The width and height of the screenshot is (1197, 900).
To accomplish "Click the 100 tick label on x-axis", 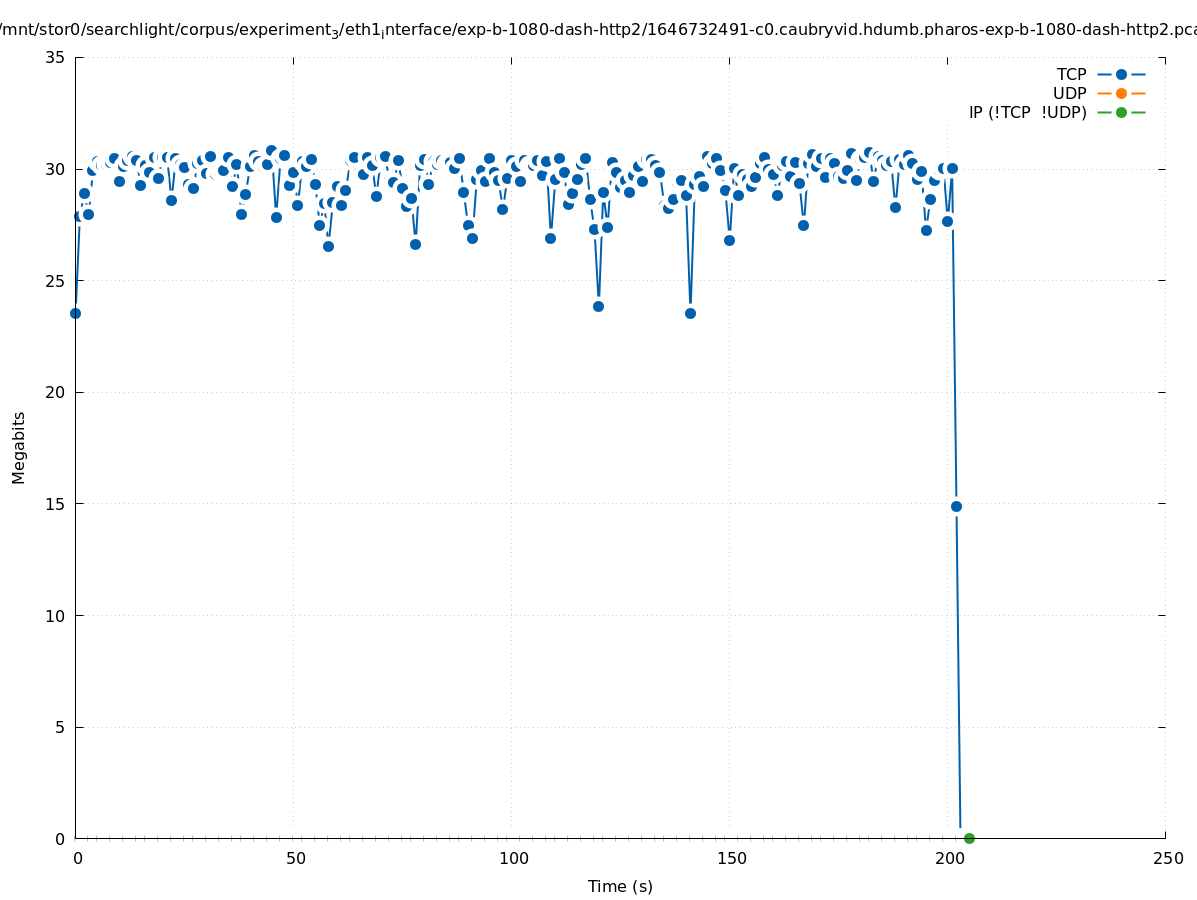I will click(513, 858).
